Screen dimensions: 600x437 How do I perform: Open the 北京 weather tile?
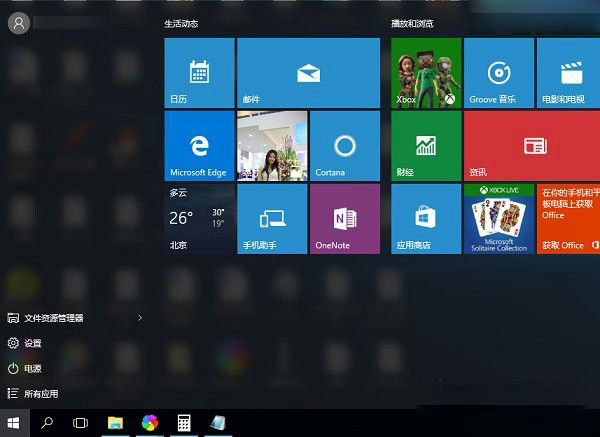coord(199,218)
